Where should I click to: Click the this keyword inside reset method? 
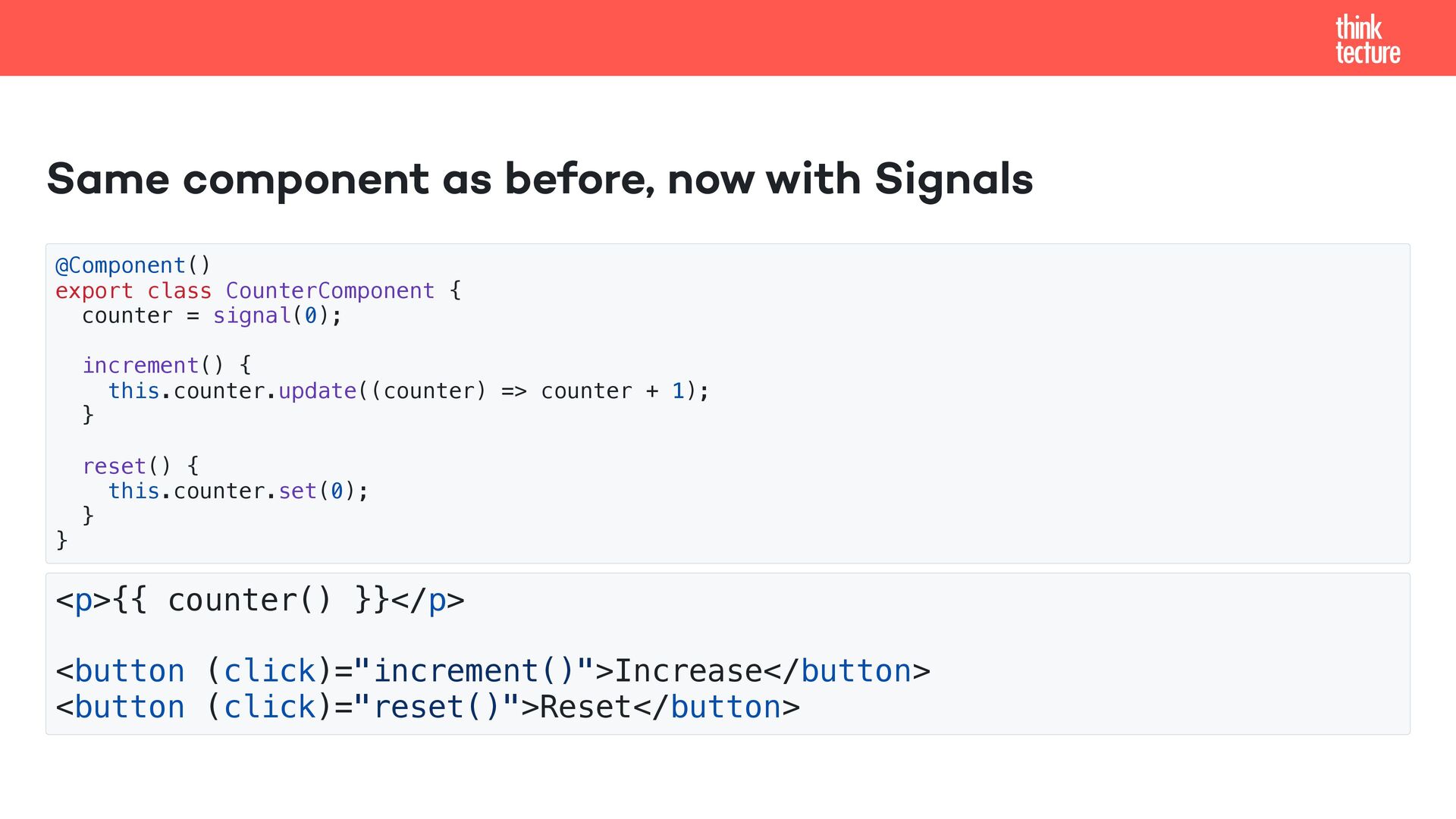click(x=133, y=491)
